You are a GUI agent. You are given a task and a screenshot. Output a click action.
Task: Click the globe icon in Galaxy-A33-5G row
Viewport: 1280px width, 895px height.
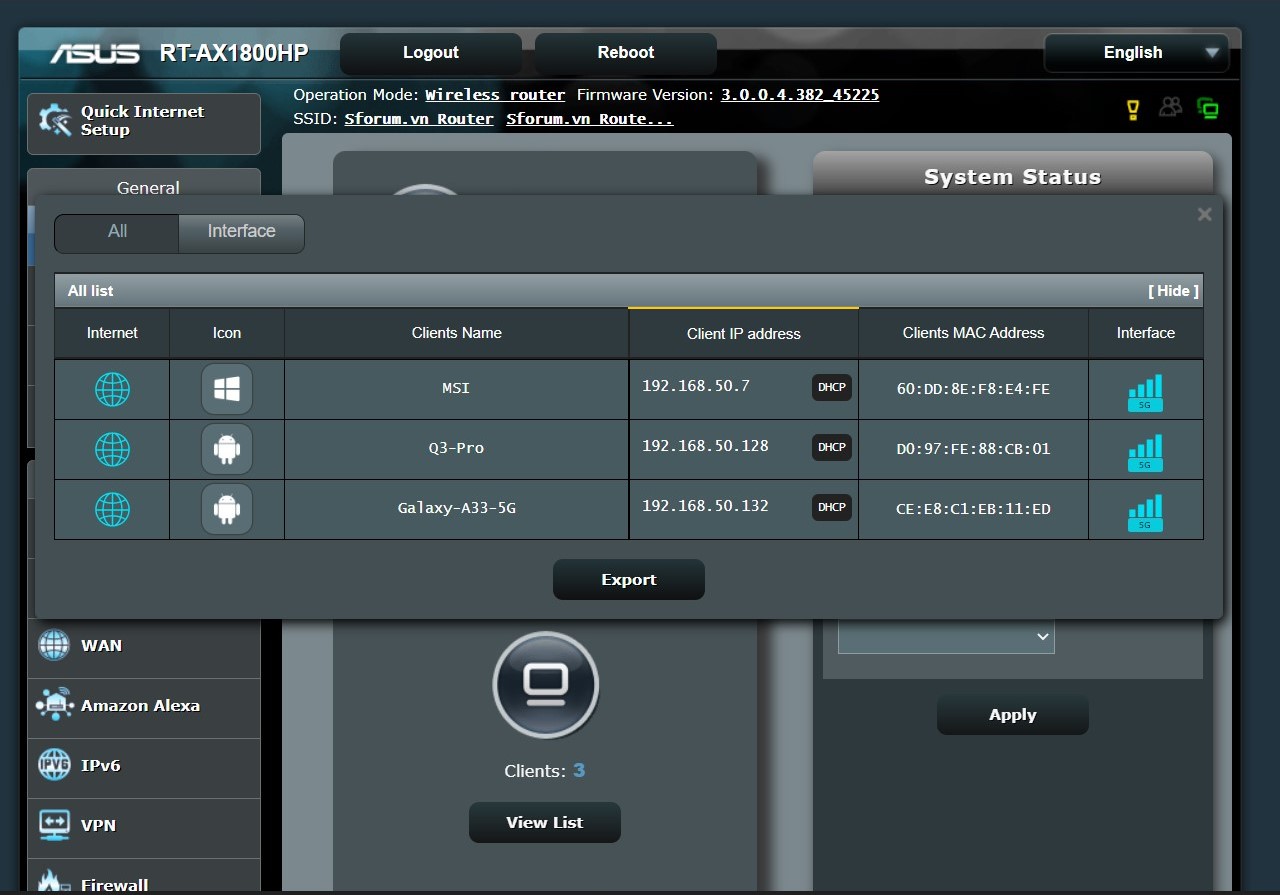[112, 509]
